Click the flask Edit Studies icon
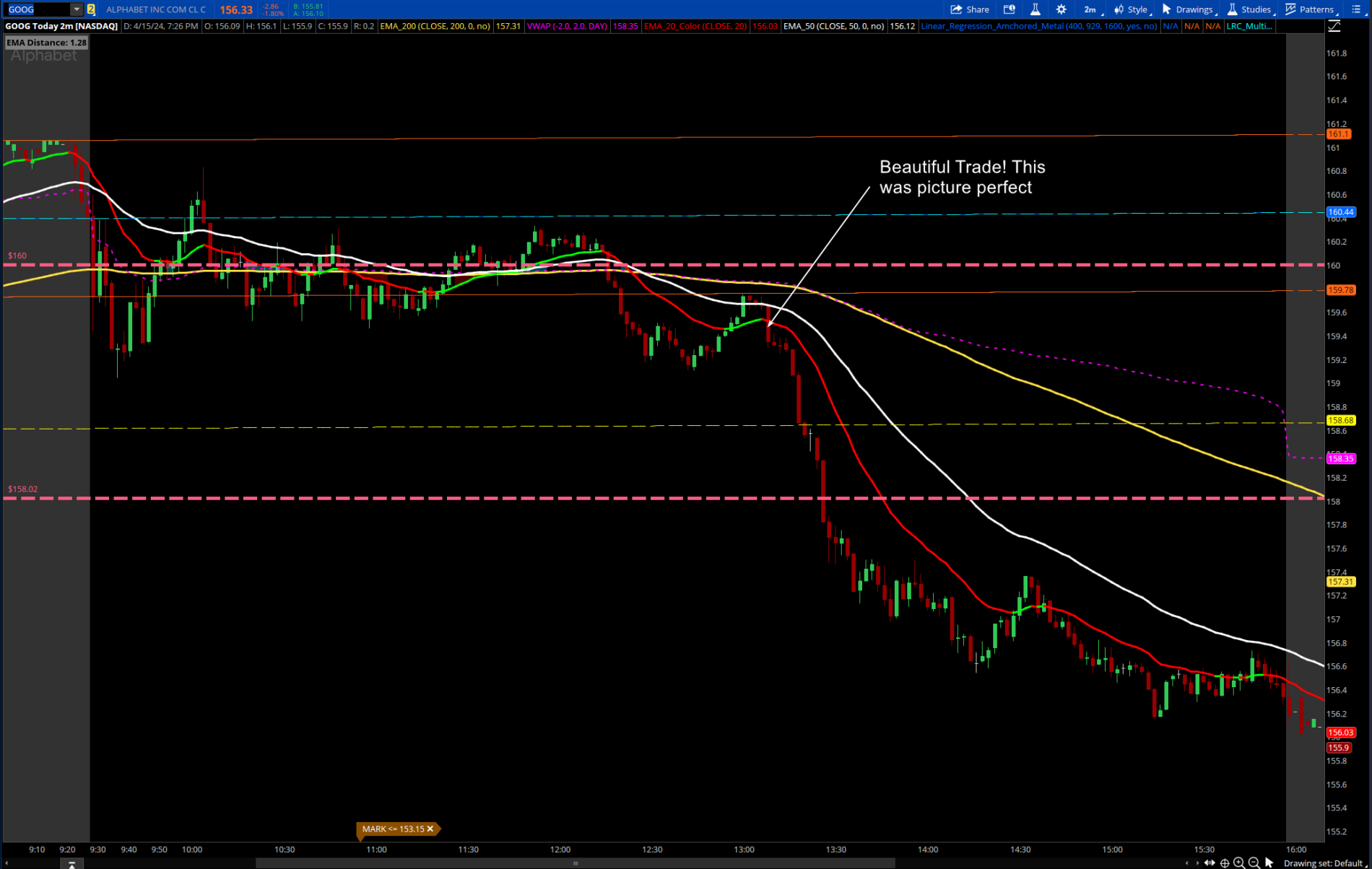Image resolution: width=1372 pixels, height=869 pixels. click(1035, 9)
